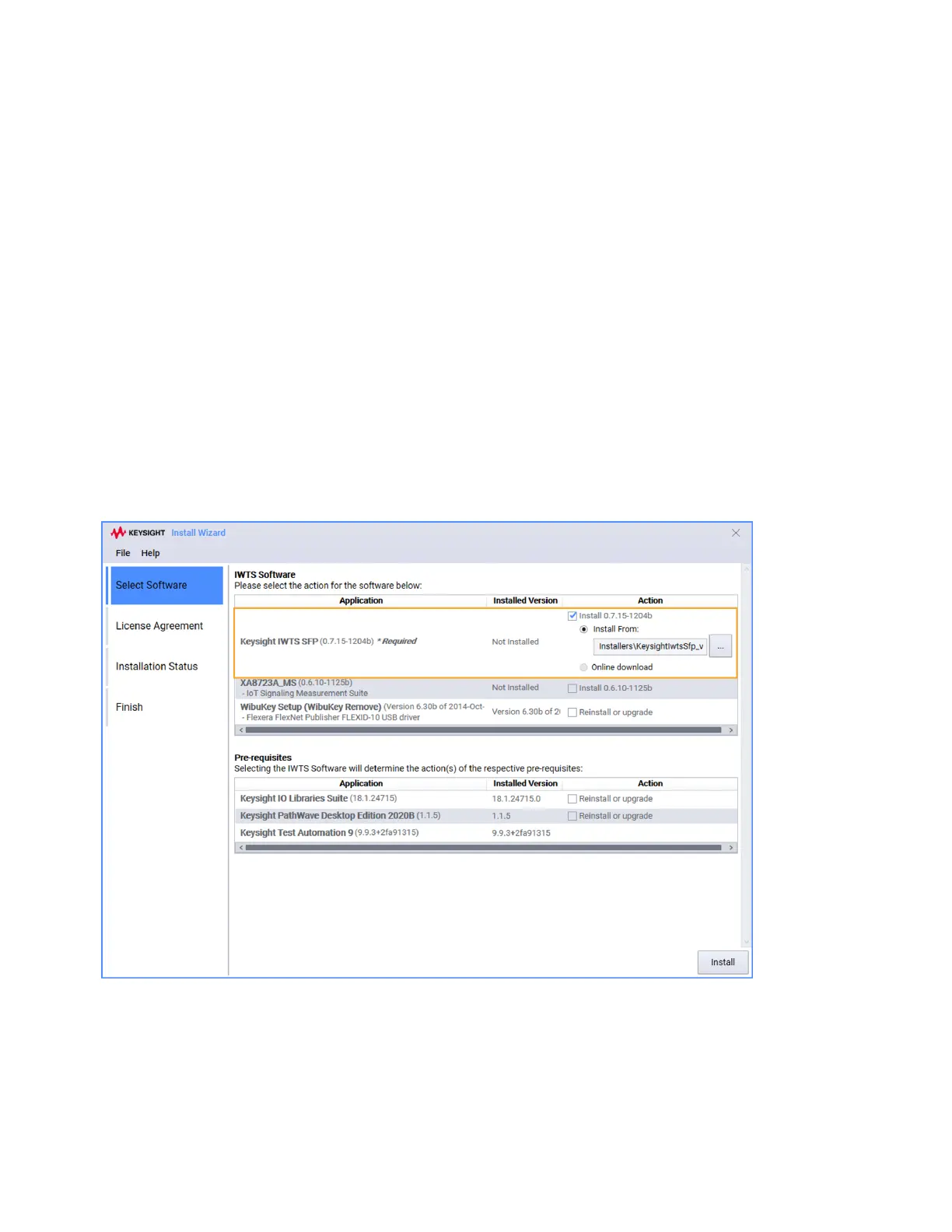Screen dimensions: 952x1232
Task: Click the browse (...) button for installer path
Action: (x=720, y=646)
